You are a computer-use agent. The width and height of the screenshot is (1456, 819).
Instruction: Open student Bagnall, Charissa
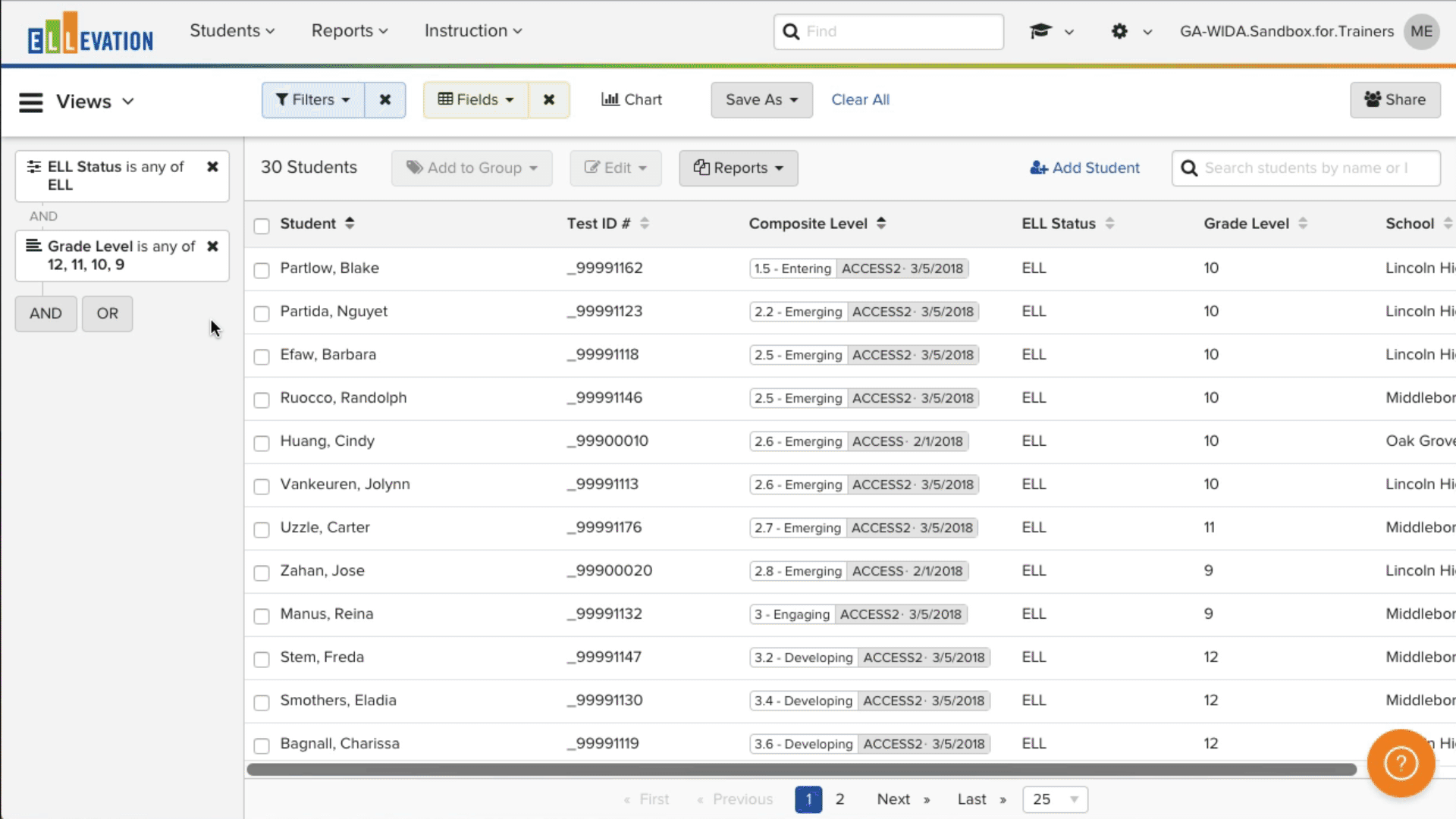pos(340,744)
